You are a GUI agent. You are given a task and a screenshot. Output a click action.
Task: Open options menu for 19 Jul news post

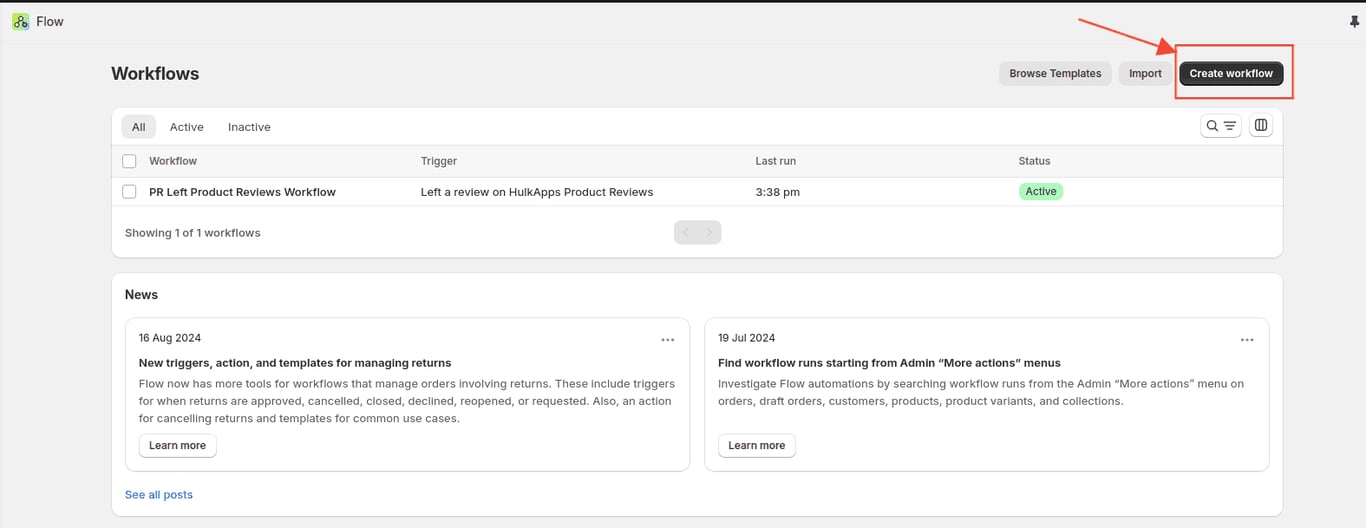tap(1247, 340)
